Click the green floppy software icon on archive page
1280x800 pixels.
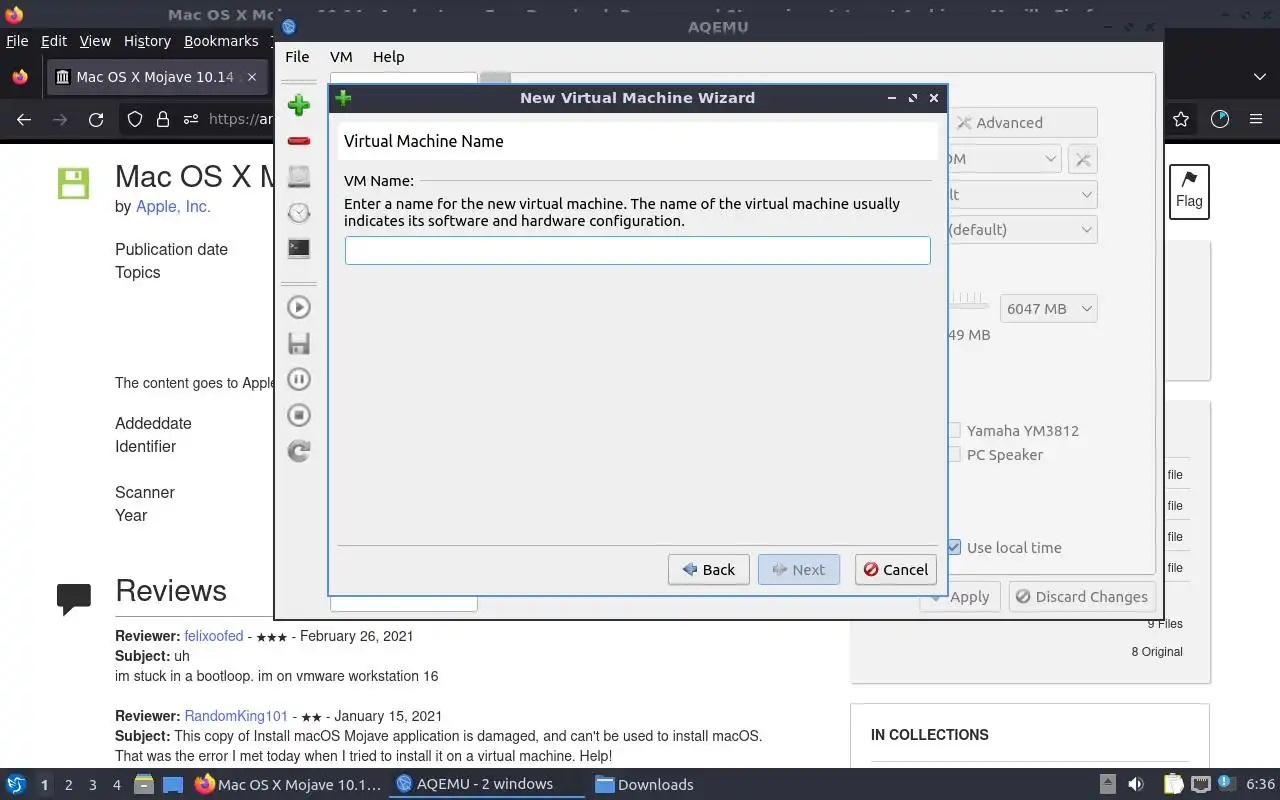tap(73, 183)
